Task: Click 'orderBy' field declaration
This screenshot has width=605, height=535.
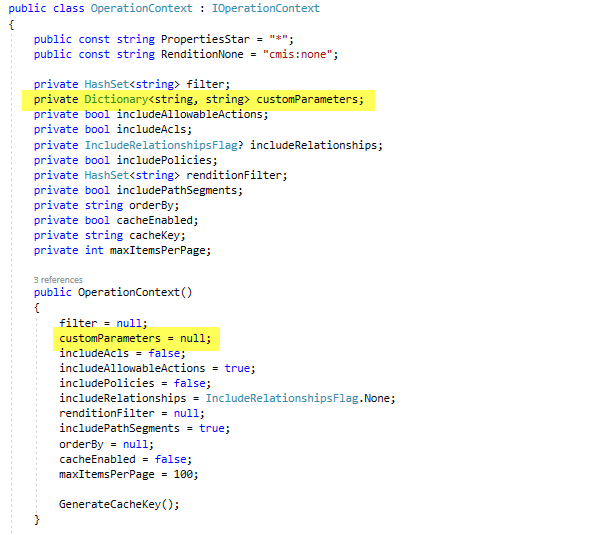Action: point(151,205)
